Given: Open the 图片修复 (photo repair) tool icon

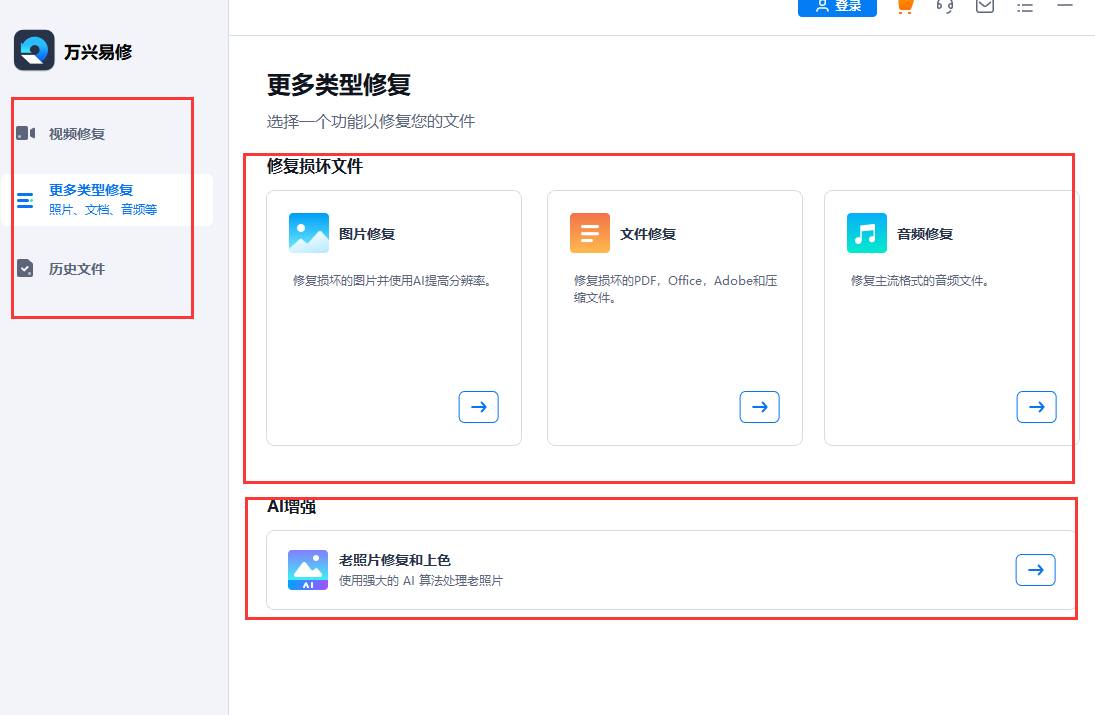Looking at the screenshot, I should click(x=308, y=232).
